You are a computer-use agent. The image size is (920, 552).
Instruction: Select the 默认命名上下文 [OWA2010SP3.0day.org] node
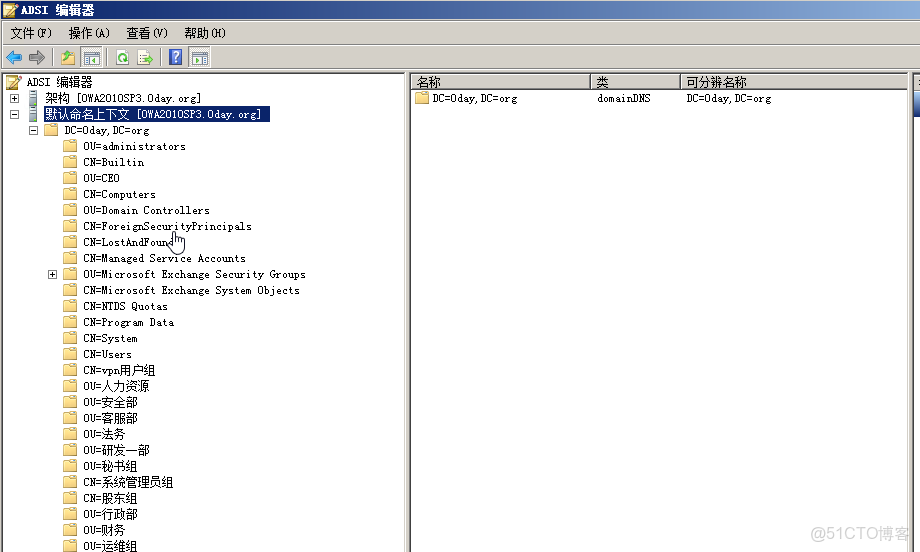pos(157,114)
